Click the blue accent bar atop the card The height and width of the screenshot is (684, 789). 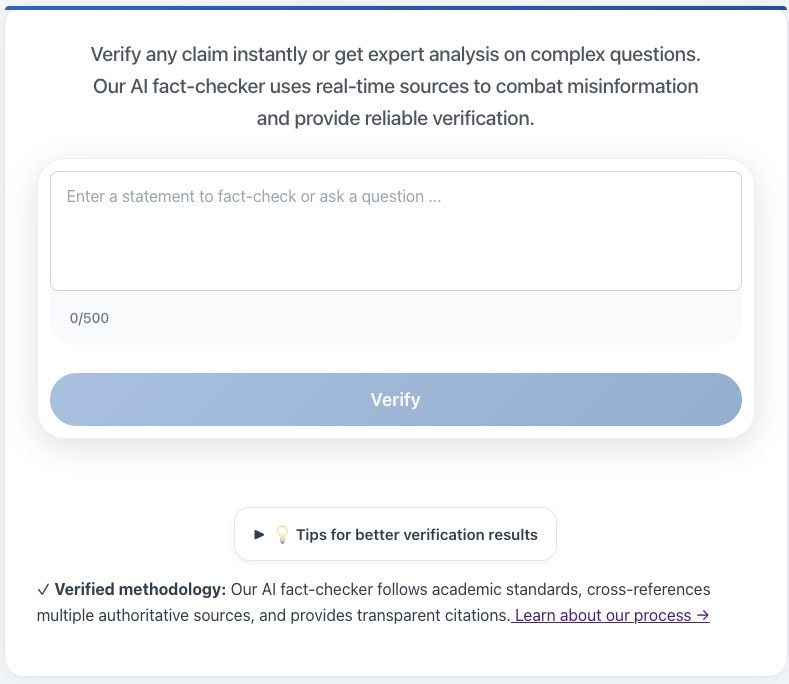tap(396, 8)
